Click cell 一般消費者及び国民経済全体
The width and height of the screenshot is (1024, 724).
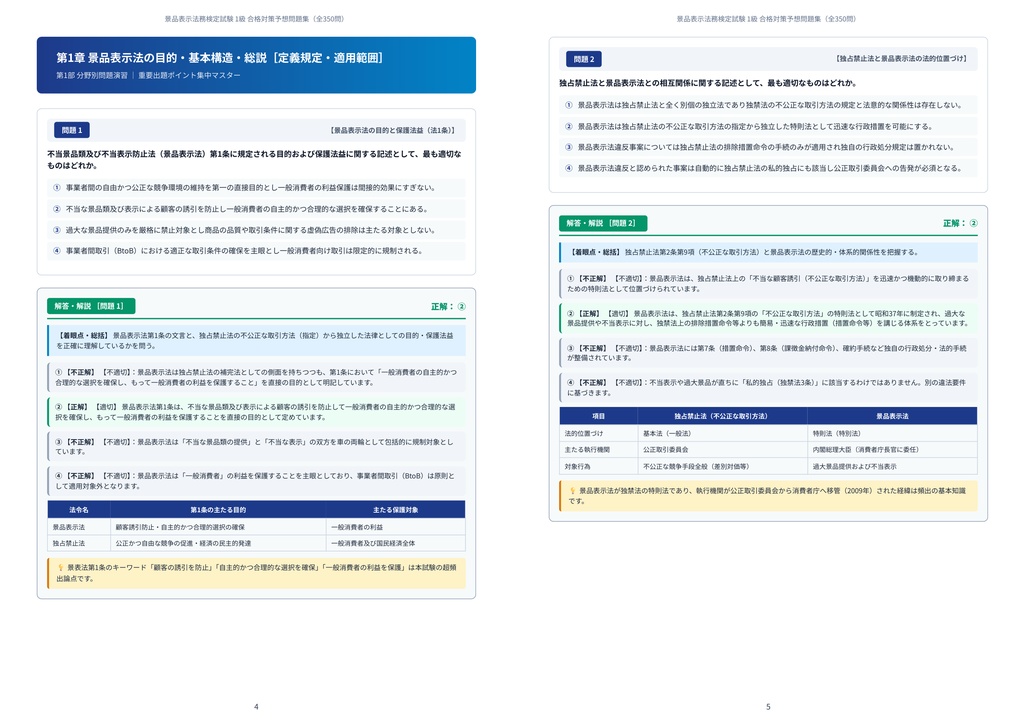pos(396,543)
